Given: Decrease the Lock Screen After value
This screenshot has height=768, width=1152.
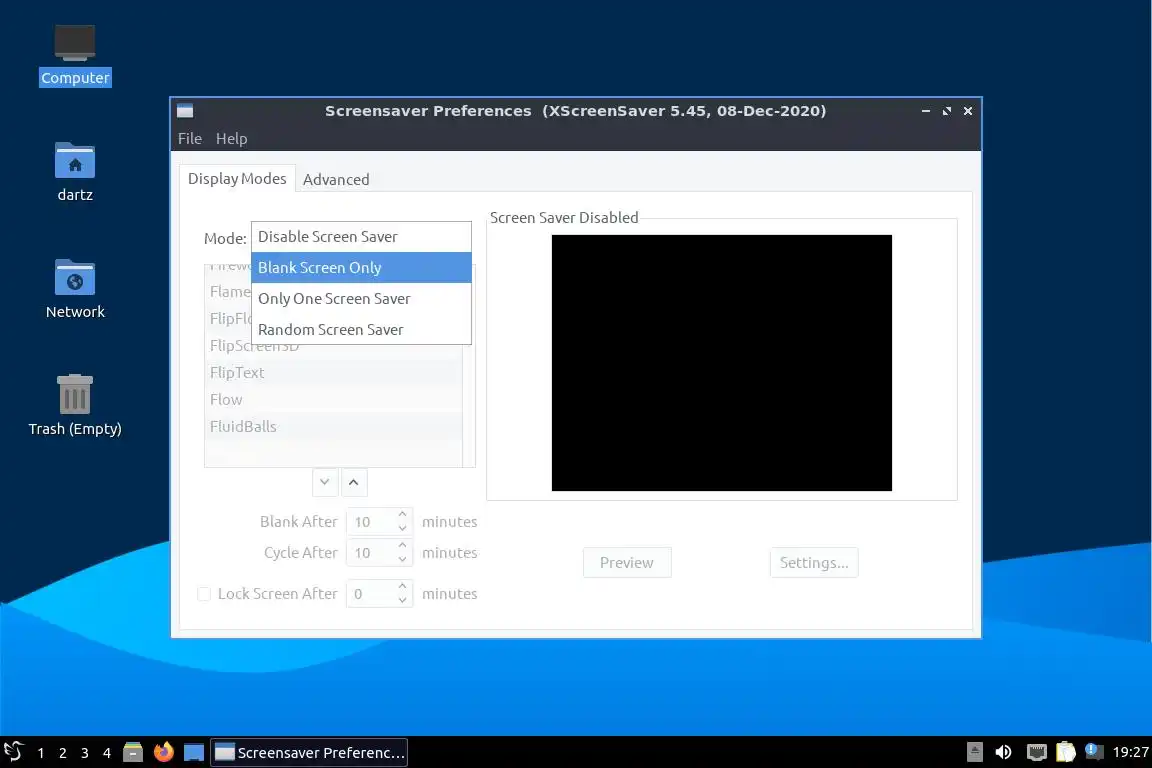Looking at the screenshot, I should click(x=403, y=600).
